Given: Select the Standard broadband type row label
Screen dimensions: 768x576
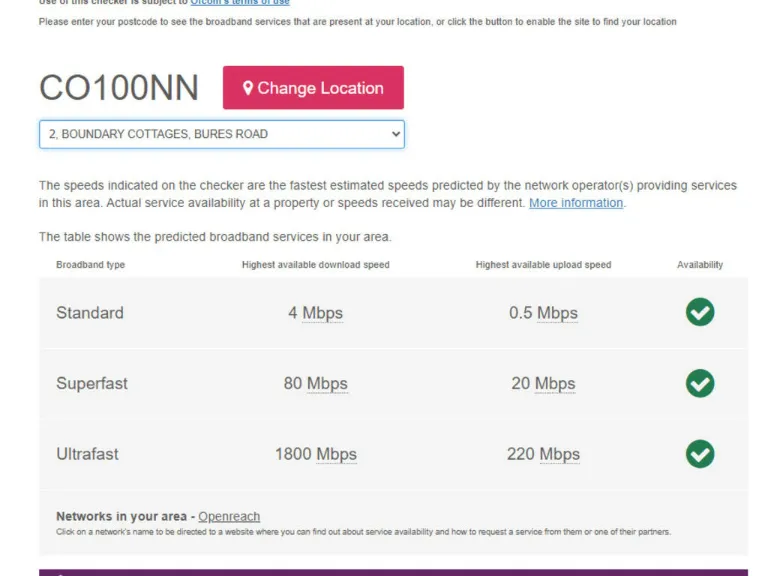Looking at the screenshot, I should (90, 313).
